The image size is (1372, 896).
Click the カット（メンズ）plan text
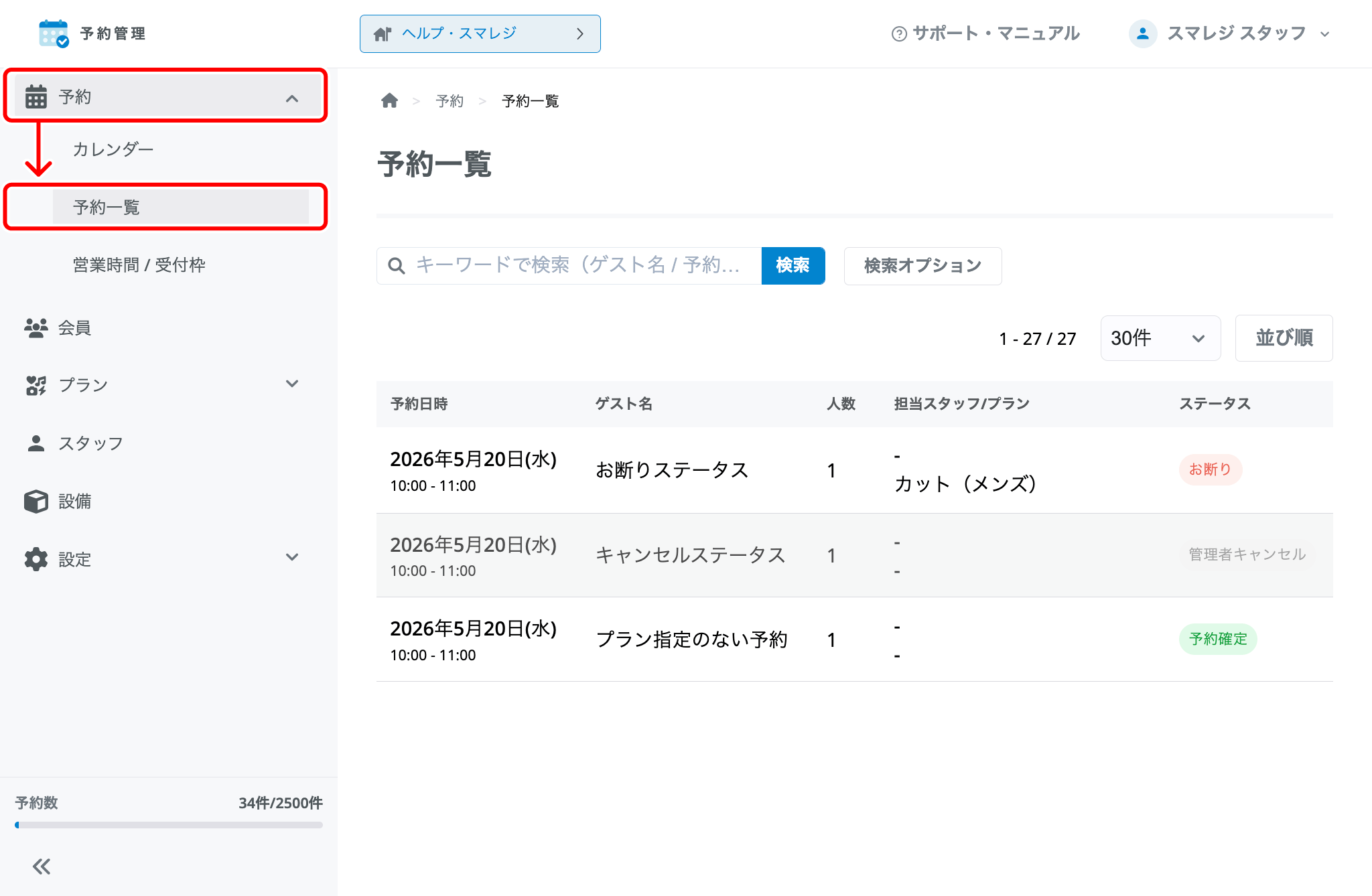click(965, 483)
